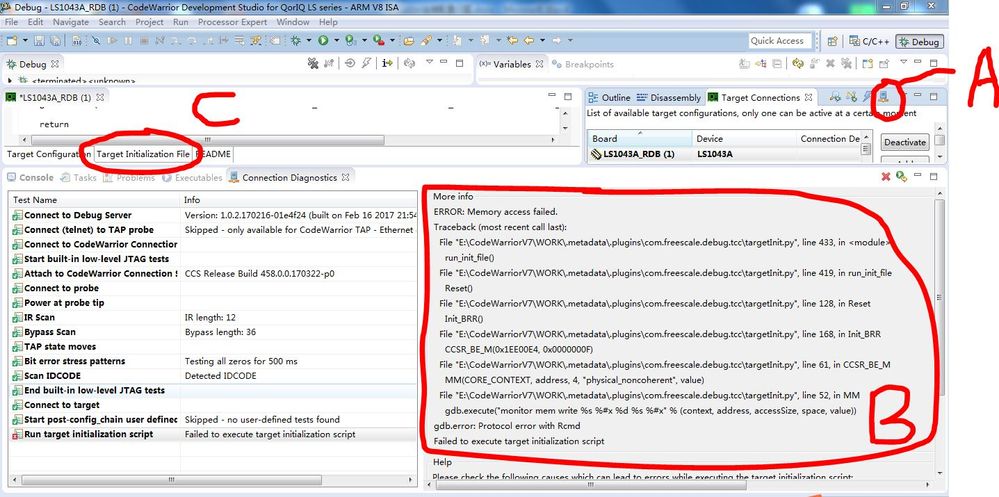Open the Search icon dropdown arrow

(x=440, y=40)
